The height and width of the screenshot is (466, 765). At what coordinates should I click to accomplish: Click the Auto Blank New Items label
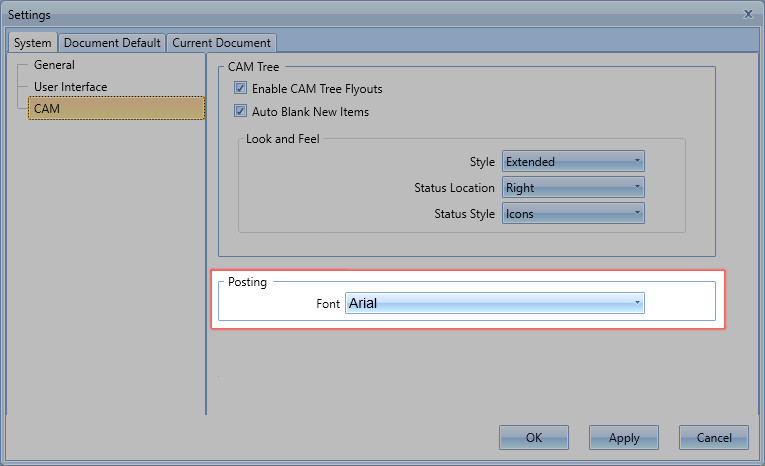pyautogui.click(x=310, y=112)
